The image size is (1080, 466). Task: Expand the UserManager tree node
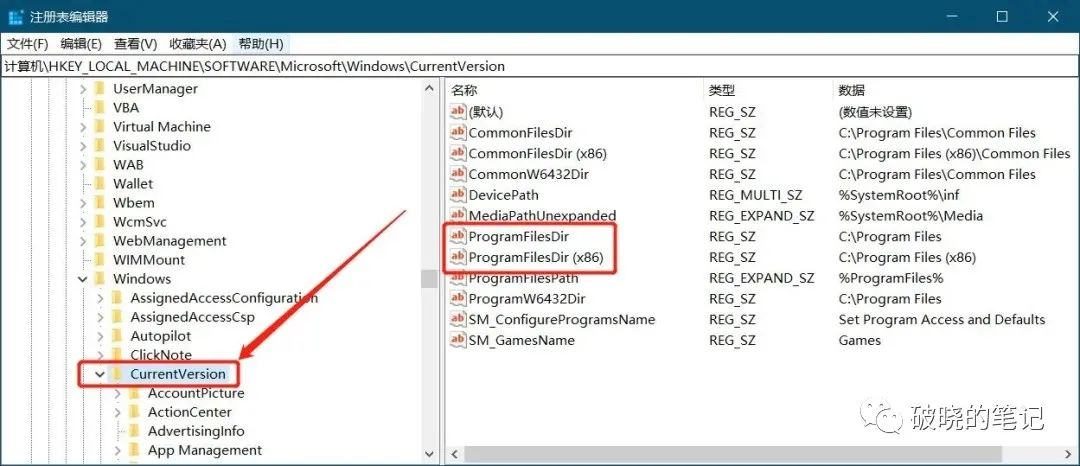(83, 89)
